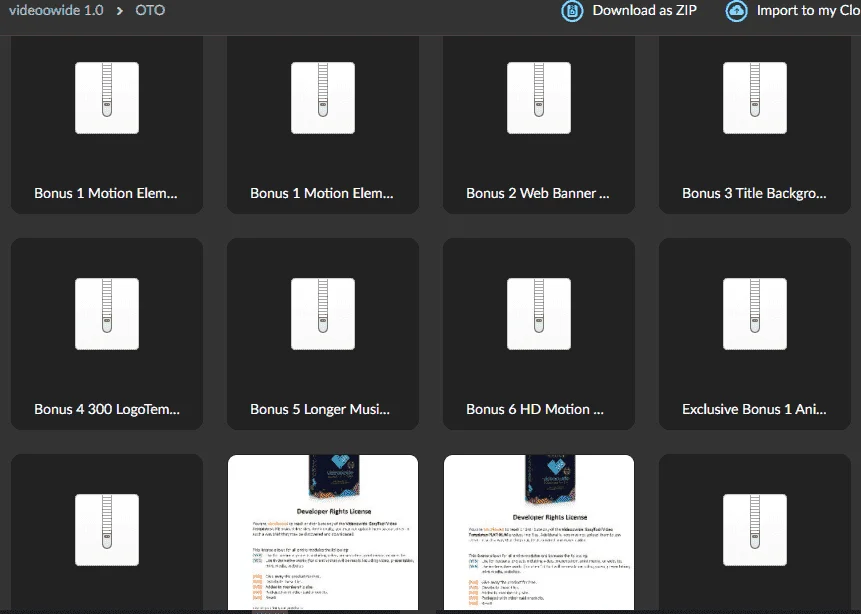Image resolution: width=861 pixels, height=614 pixels.
Task: Select the 'Bonus 2 Web Banner ...' file name
Action: pyautogui.click(x=538, y=193)
